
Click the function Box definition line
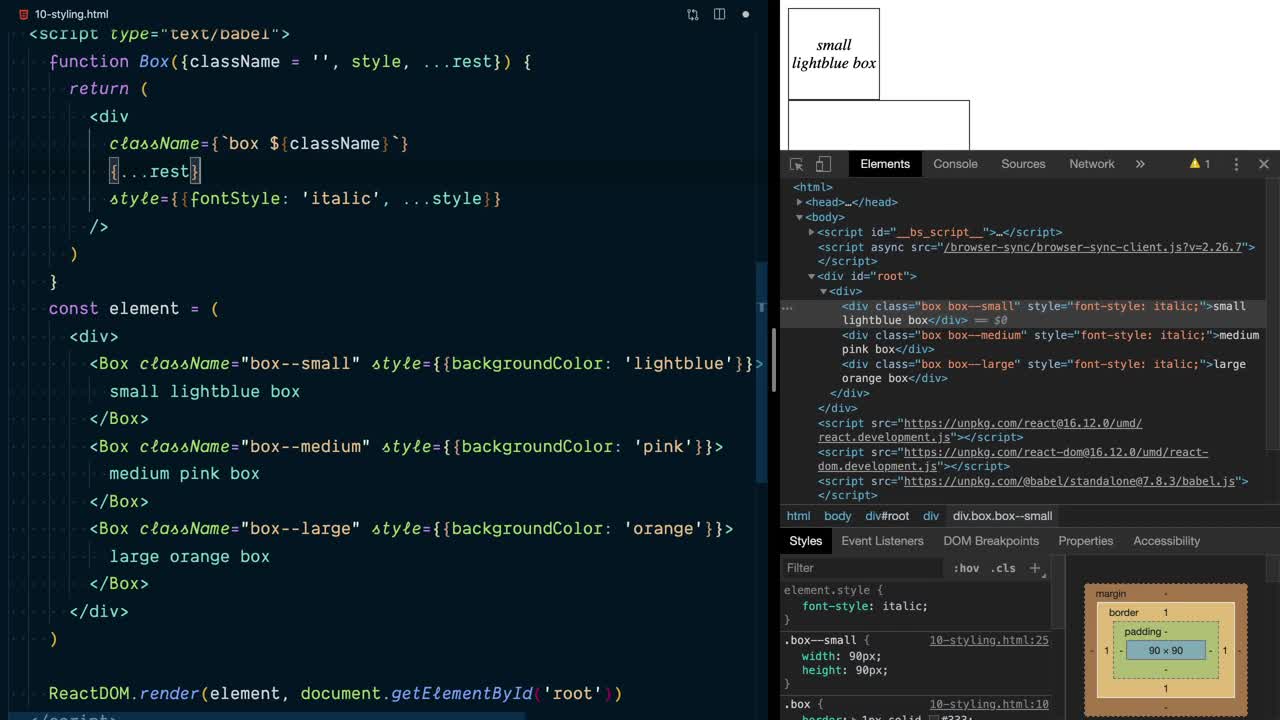(290, 61)
